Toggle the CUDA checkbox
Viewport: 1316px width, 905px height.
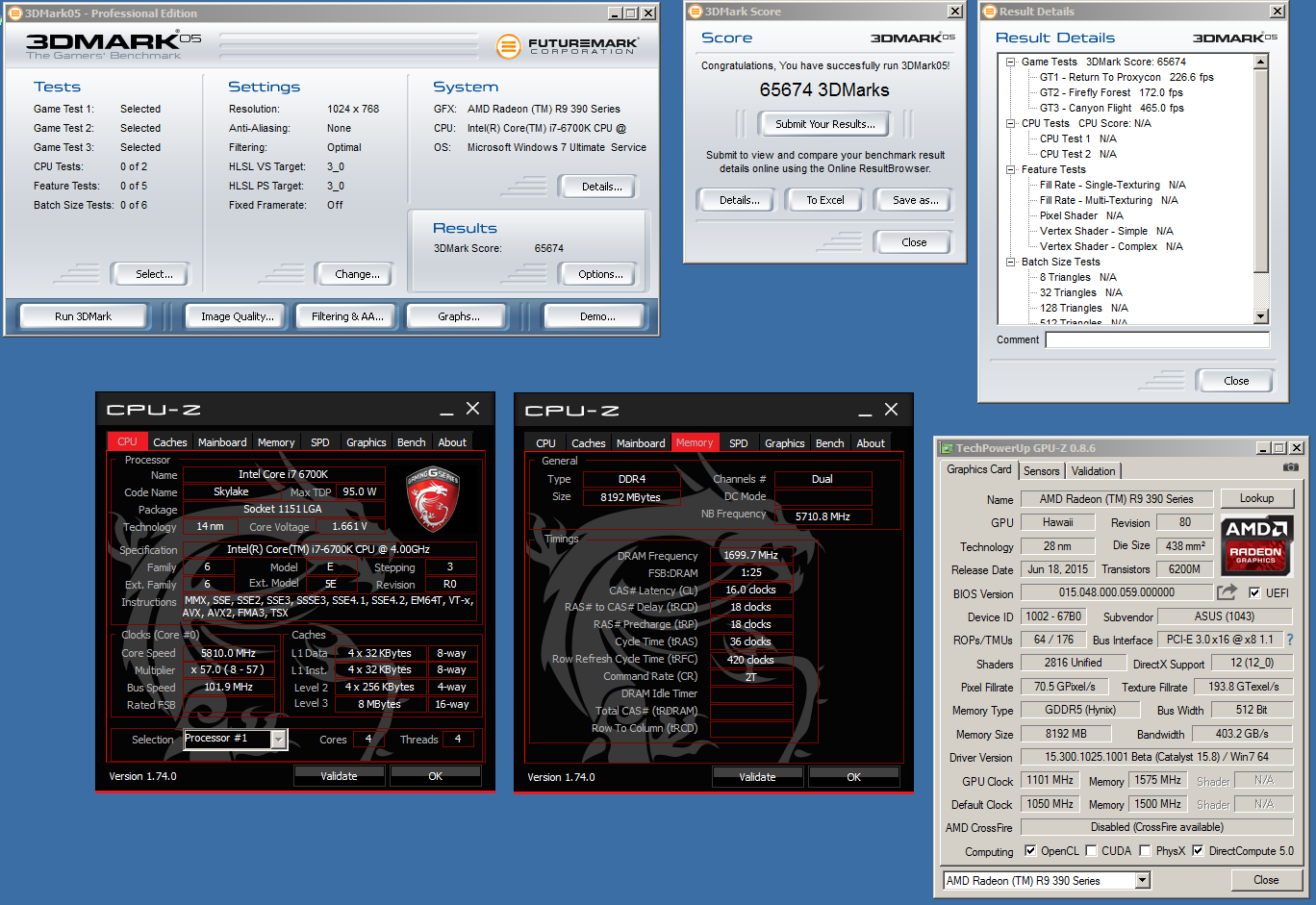coord(1091,850)
